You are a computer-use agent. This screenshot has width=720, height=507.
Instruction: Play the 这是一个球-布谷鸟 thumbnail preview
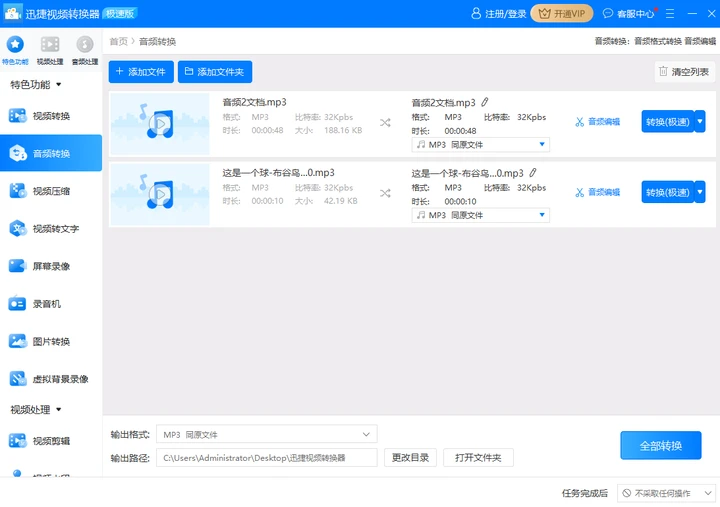pyautogui.click(x=160, y=194)
